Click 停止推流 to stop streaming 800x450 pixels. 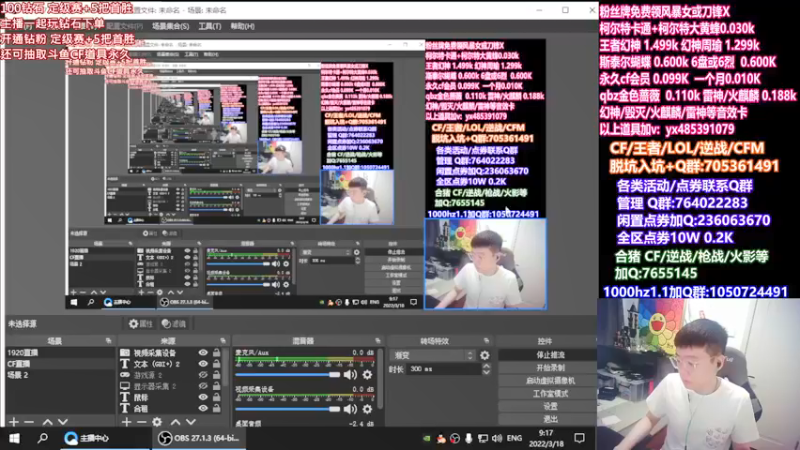tap(549, 355)
